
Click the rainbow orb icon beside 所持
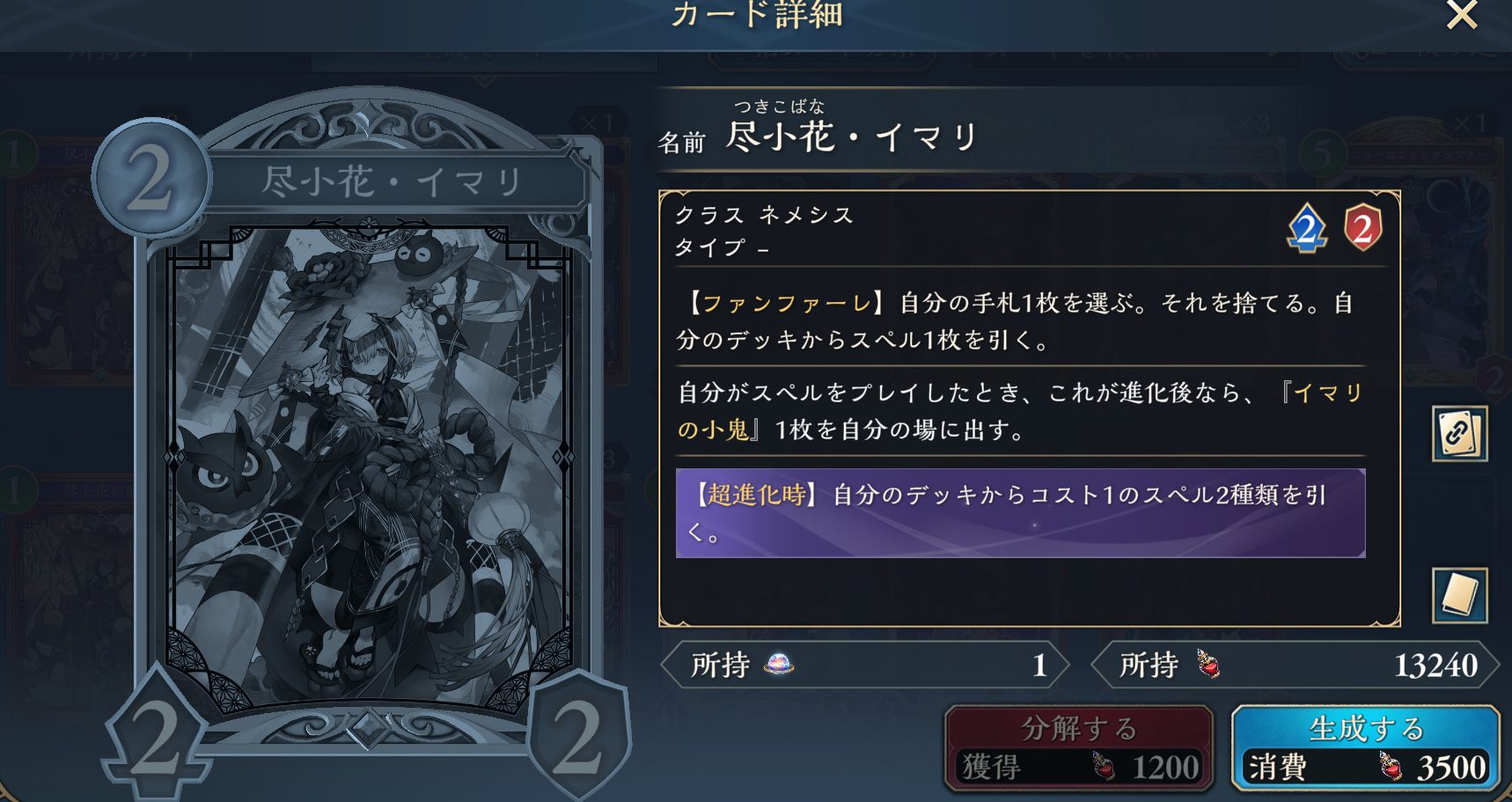point(779,665)
